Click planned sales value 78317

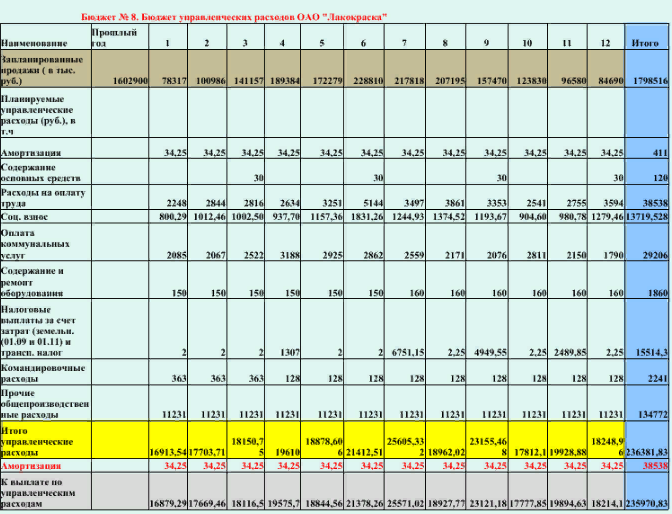(x=174, y=81)
